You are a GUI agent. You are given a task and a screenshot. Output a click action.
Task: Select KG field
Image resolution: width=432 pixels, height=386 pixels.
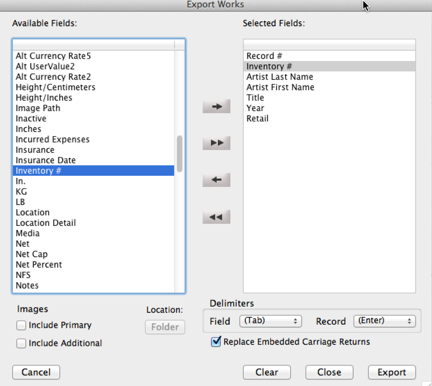tap(93, 191)
